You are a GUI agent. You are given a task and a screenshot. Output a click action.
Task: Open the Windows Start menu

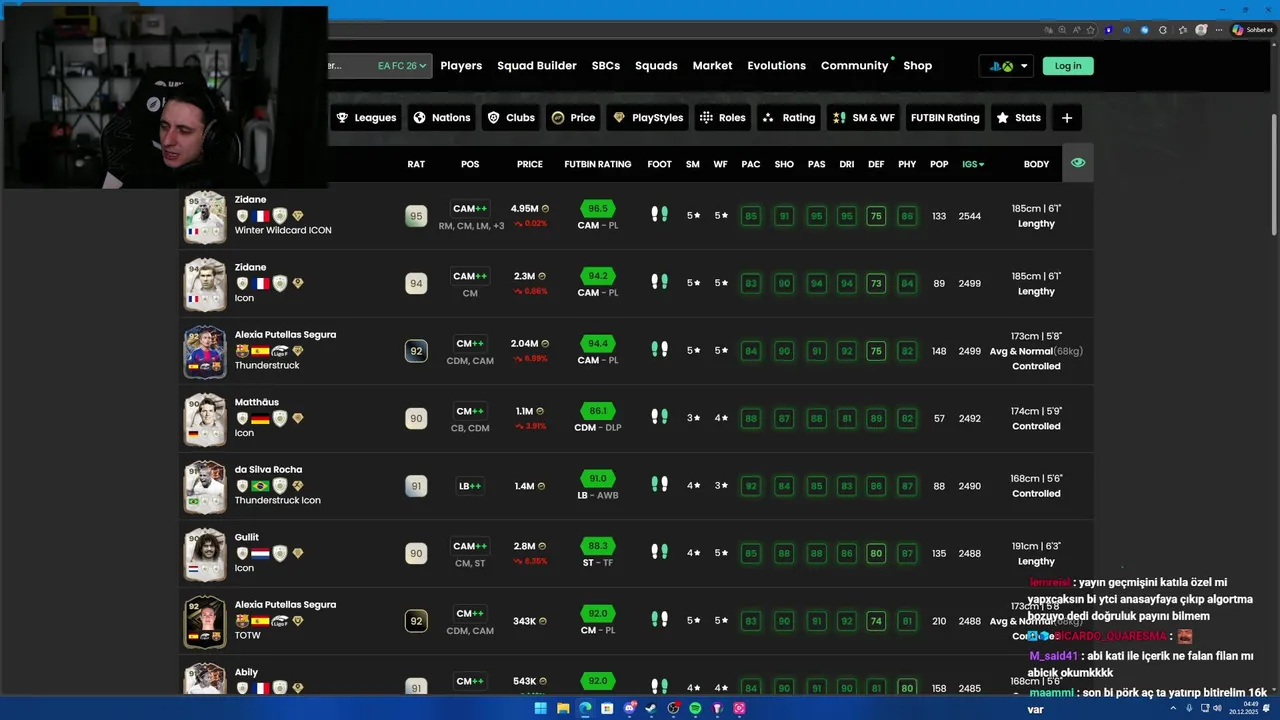pos(540,708)
